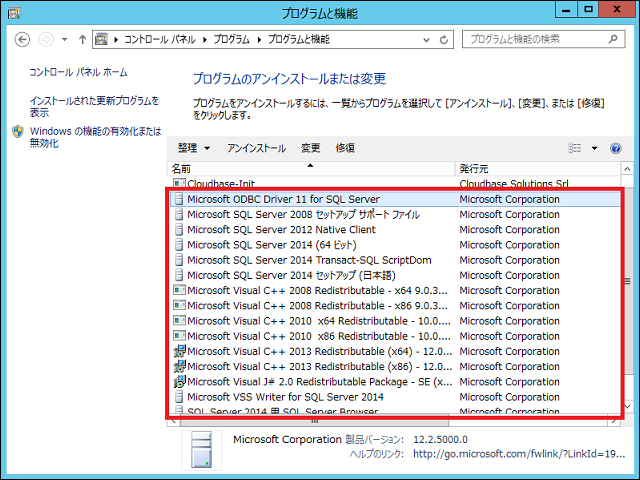
Task: Click the window system icon in title bar
Action: tap(13, 13)
